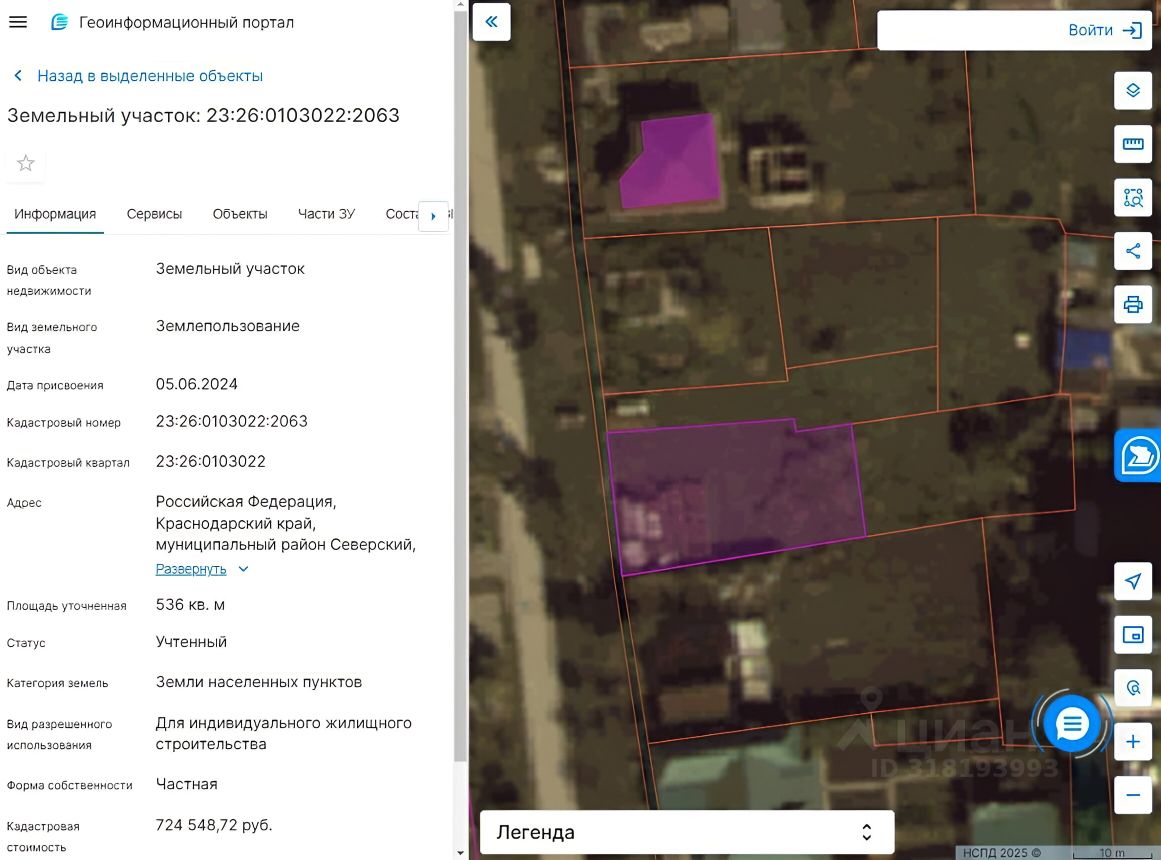This screenshot has height=860, width=1161.
Task: Click the Землепользование value
Action: [227, 327]
